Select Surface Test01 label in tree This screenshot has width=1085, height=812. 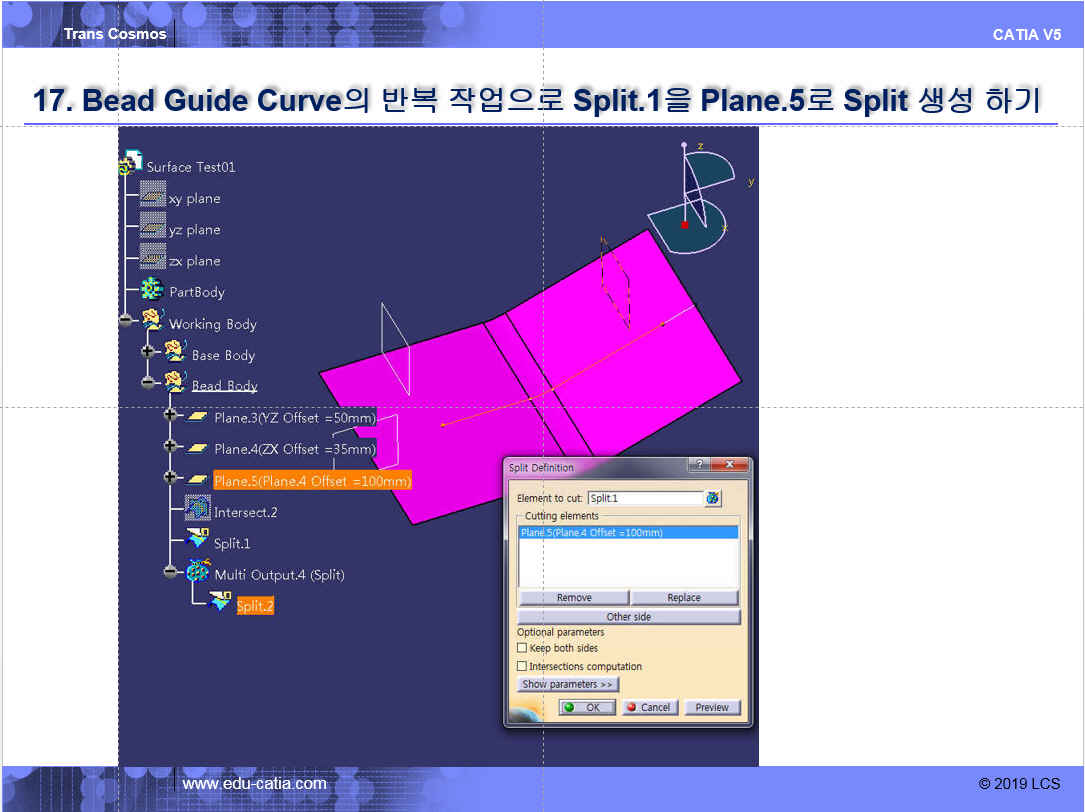191,167
